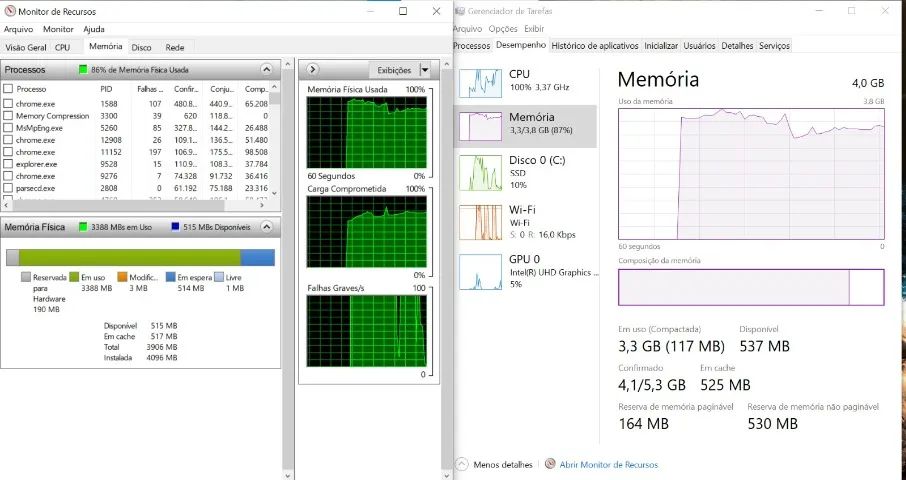906x480 pixels.
Task: Click the physical memory usage bar
Action: click(140, 258)
